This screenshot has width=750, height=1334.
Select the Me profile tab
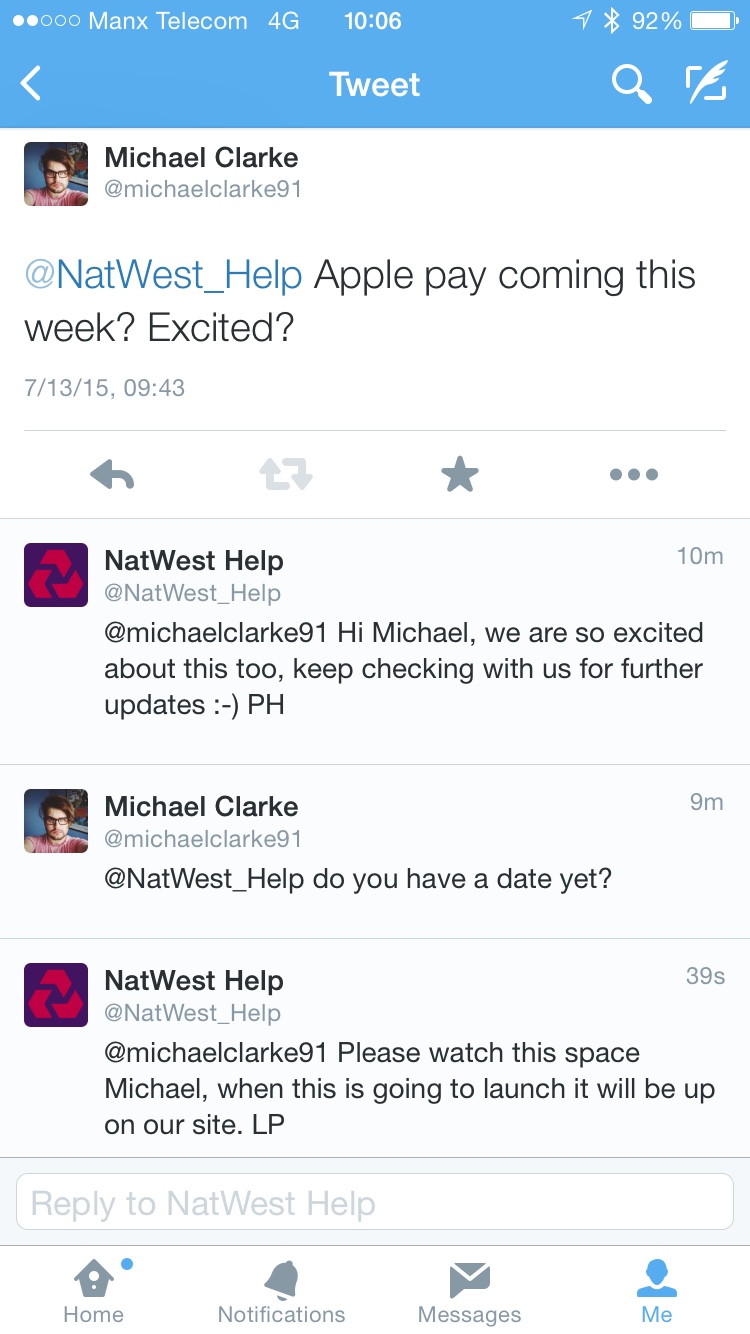coord(657,1291)
